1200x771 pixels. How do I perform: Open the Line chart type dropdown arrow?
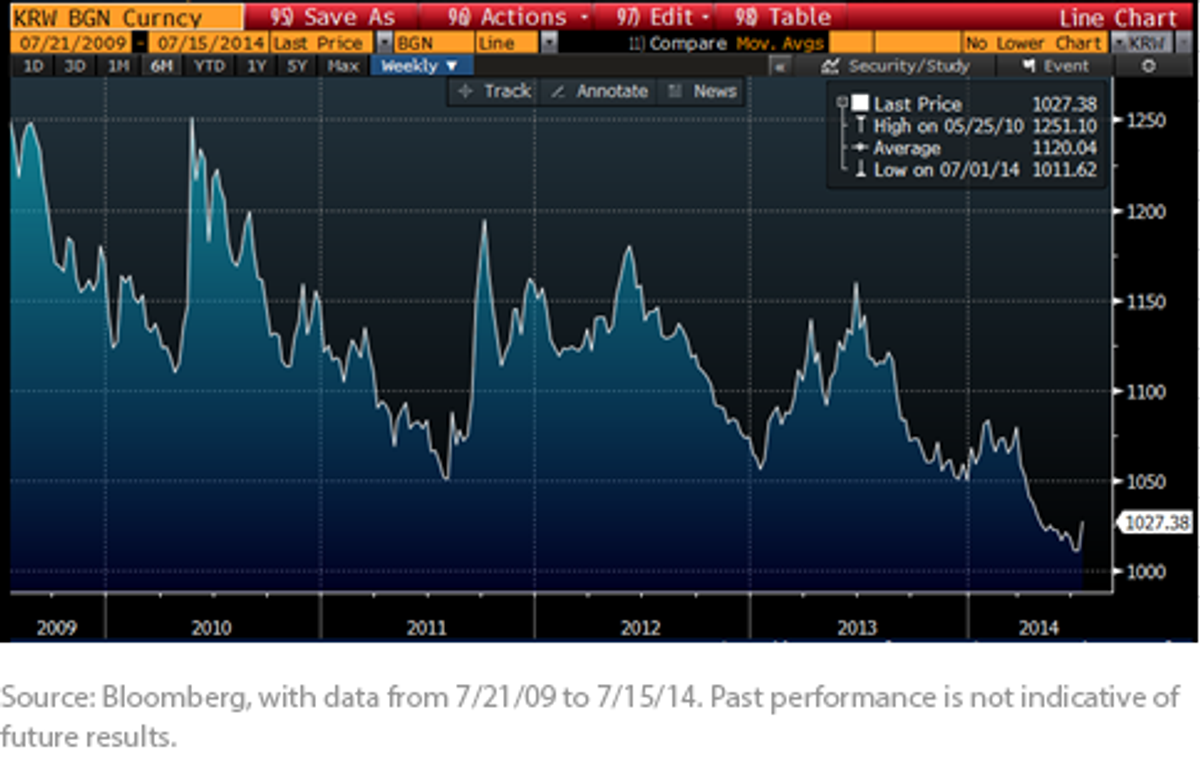coord(548,44)
